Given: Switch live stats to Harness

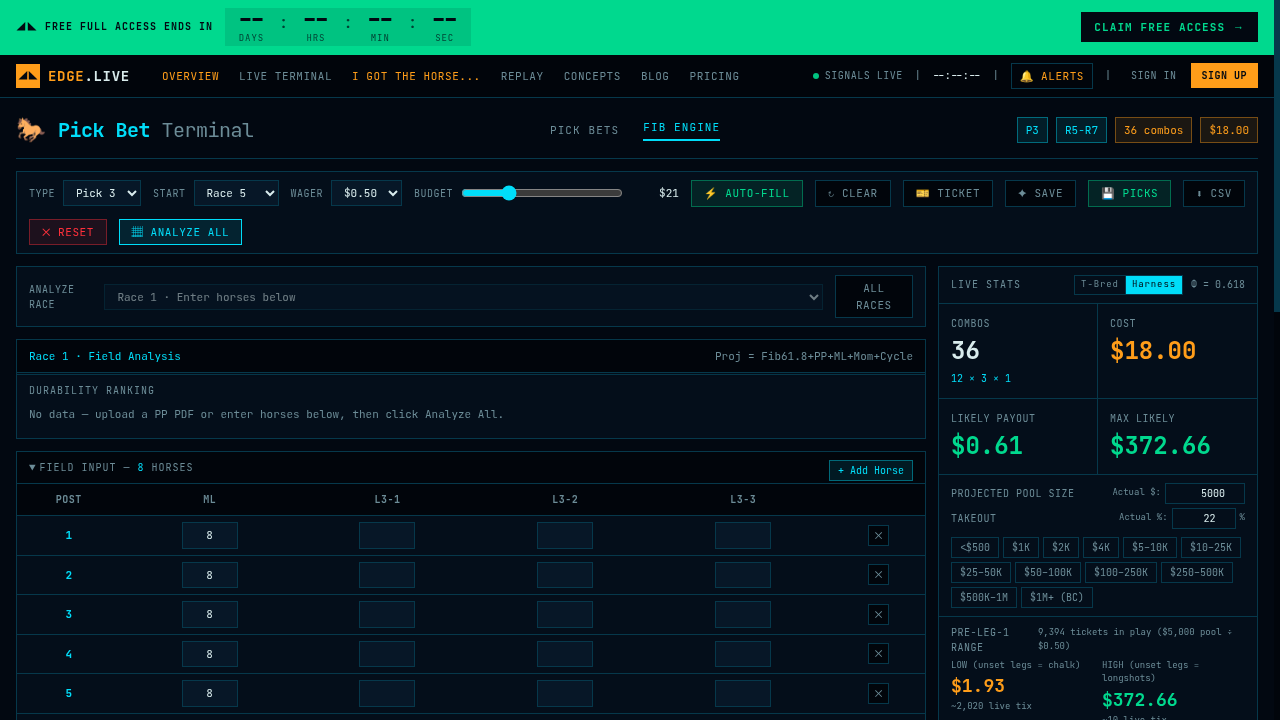Looking at the screenshot, I should [1154, 285].
